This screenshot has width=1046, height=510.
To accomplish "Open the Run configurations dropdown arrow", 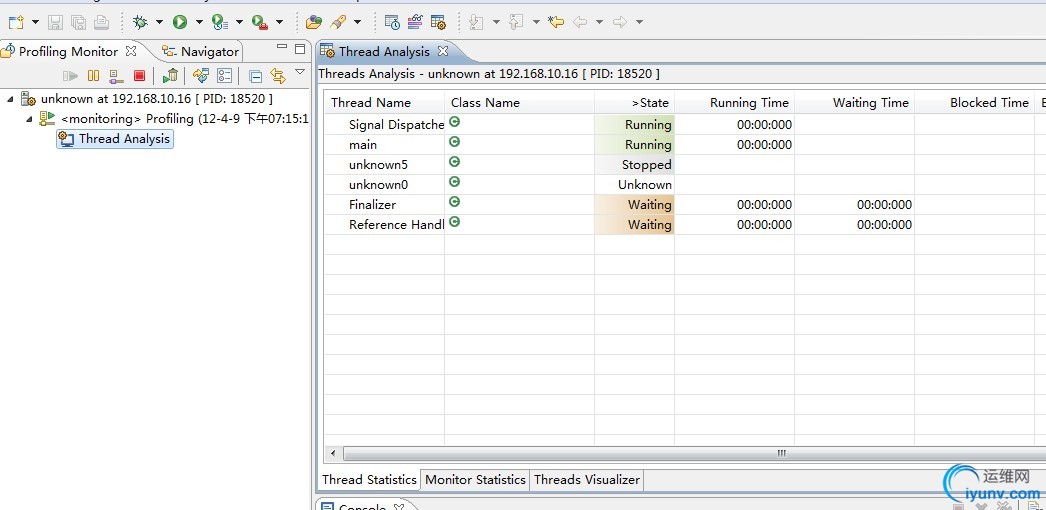I will (199, 22).
